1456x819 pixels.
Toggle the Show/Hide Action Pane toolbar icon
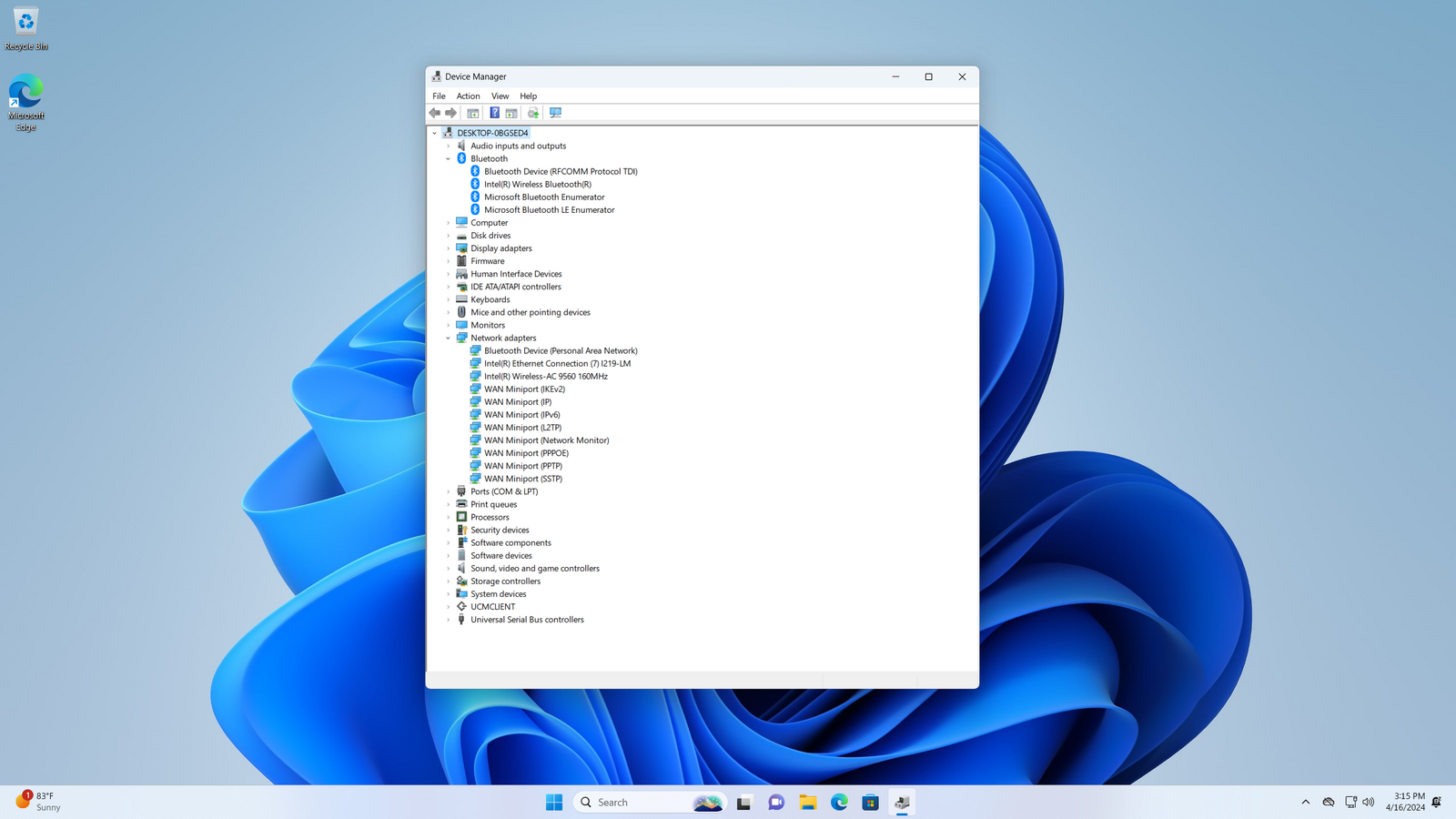pos(511,113)
